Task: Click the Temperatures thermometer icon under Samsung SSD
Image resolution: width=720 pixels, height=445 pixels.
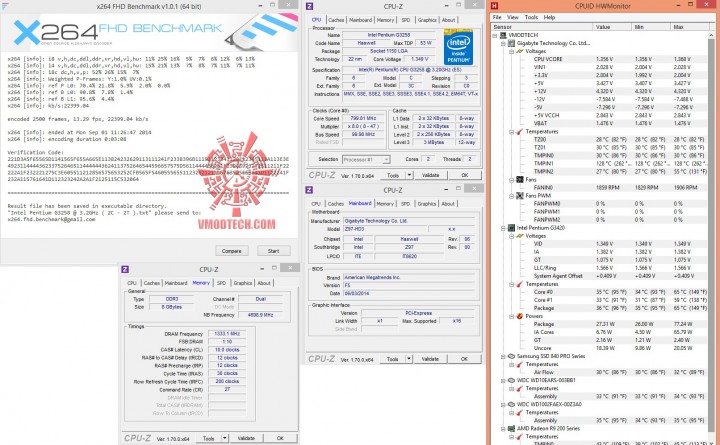Action: pos(520,364)
